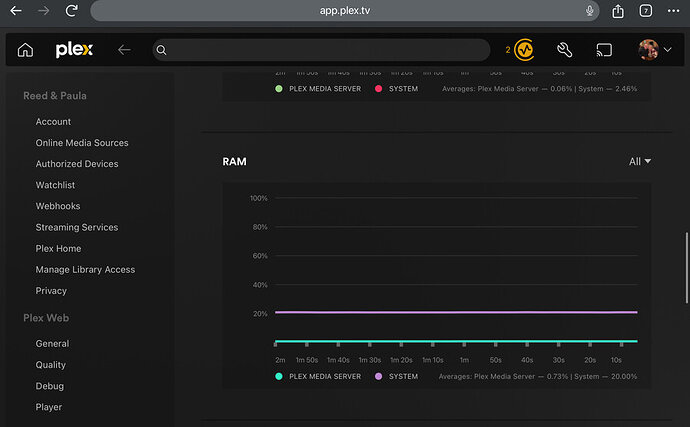Toggle the CPU System legend series

(396, 88)
